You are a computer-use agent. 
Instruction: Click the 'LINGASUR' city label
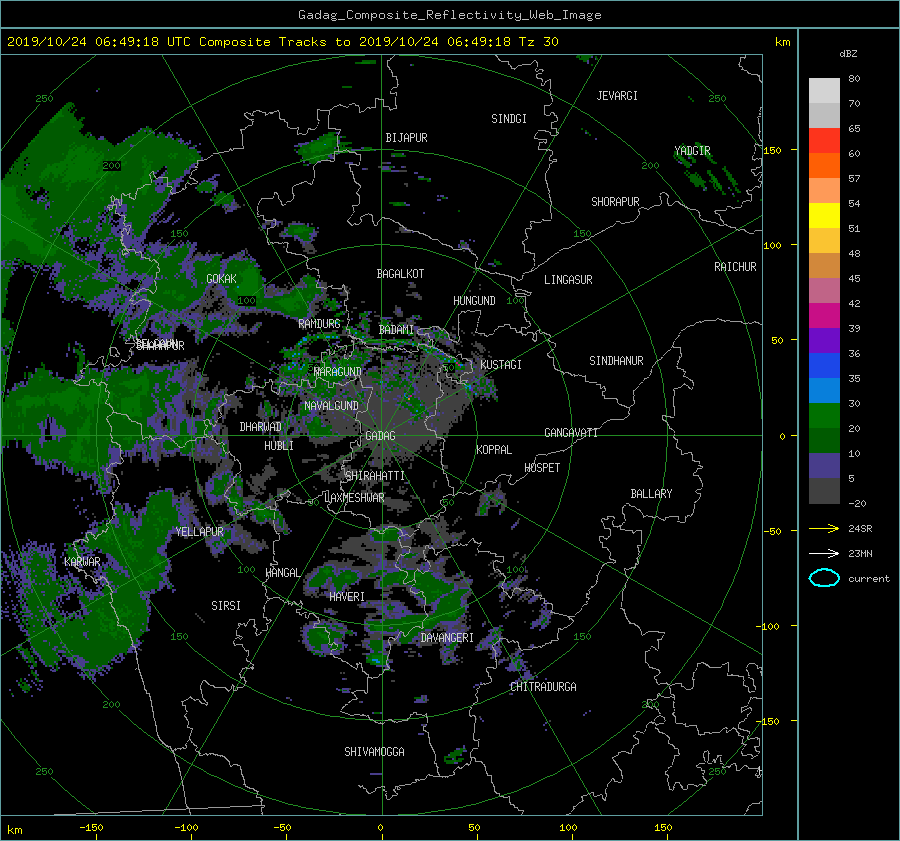568,280
